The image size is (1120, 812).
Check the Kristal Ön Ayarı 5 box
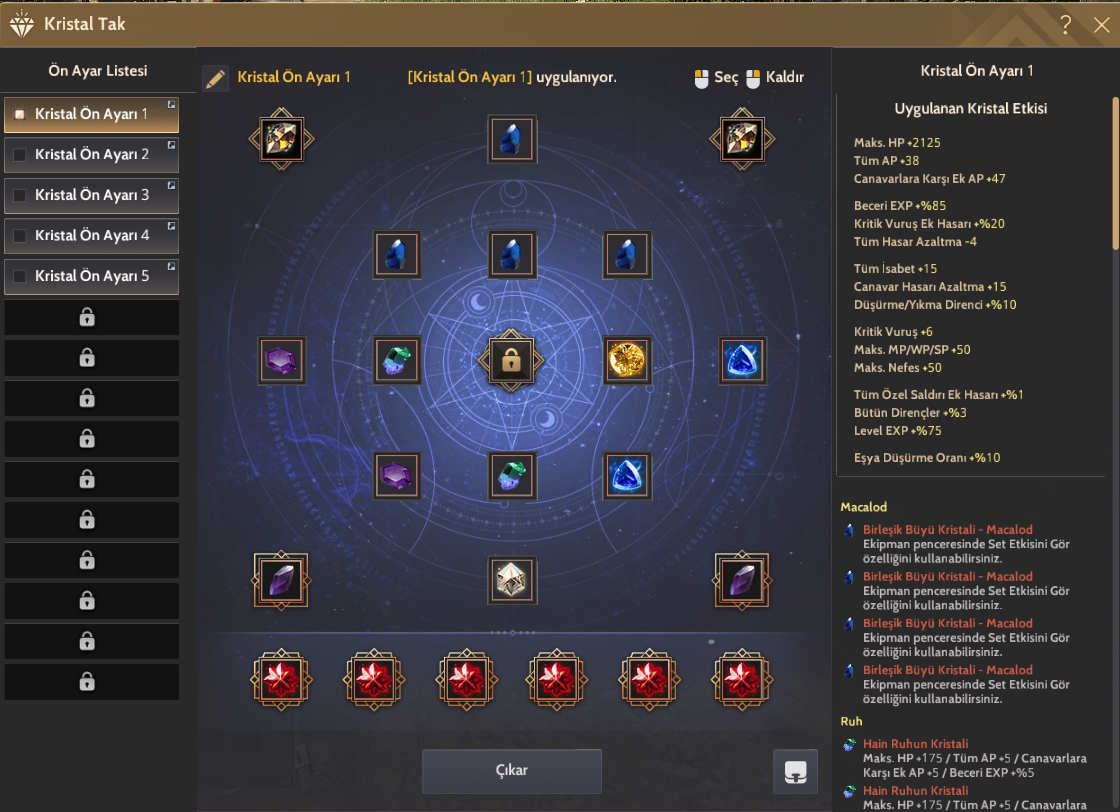click(x=20, y=276)
